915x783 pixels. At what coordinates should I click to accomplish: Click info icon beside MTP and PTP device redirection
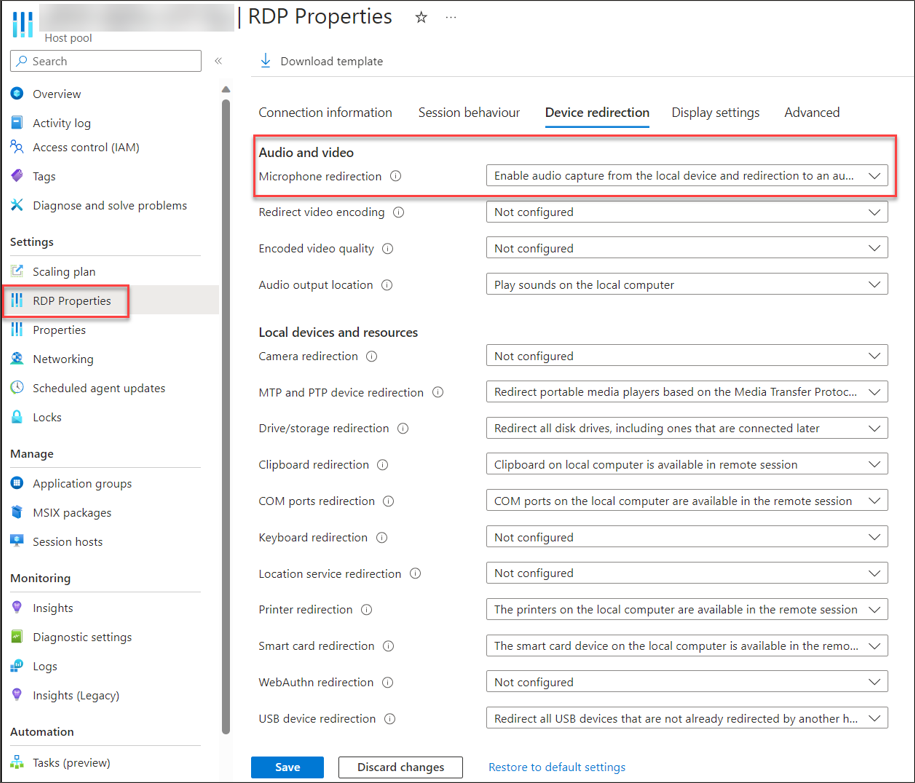pyautogui.click(x=438, y=393)
